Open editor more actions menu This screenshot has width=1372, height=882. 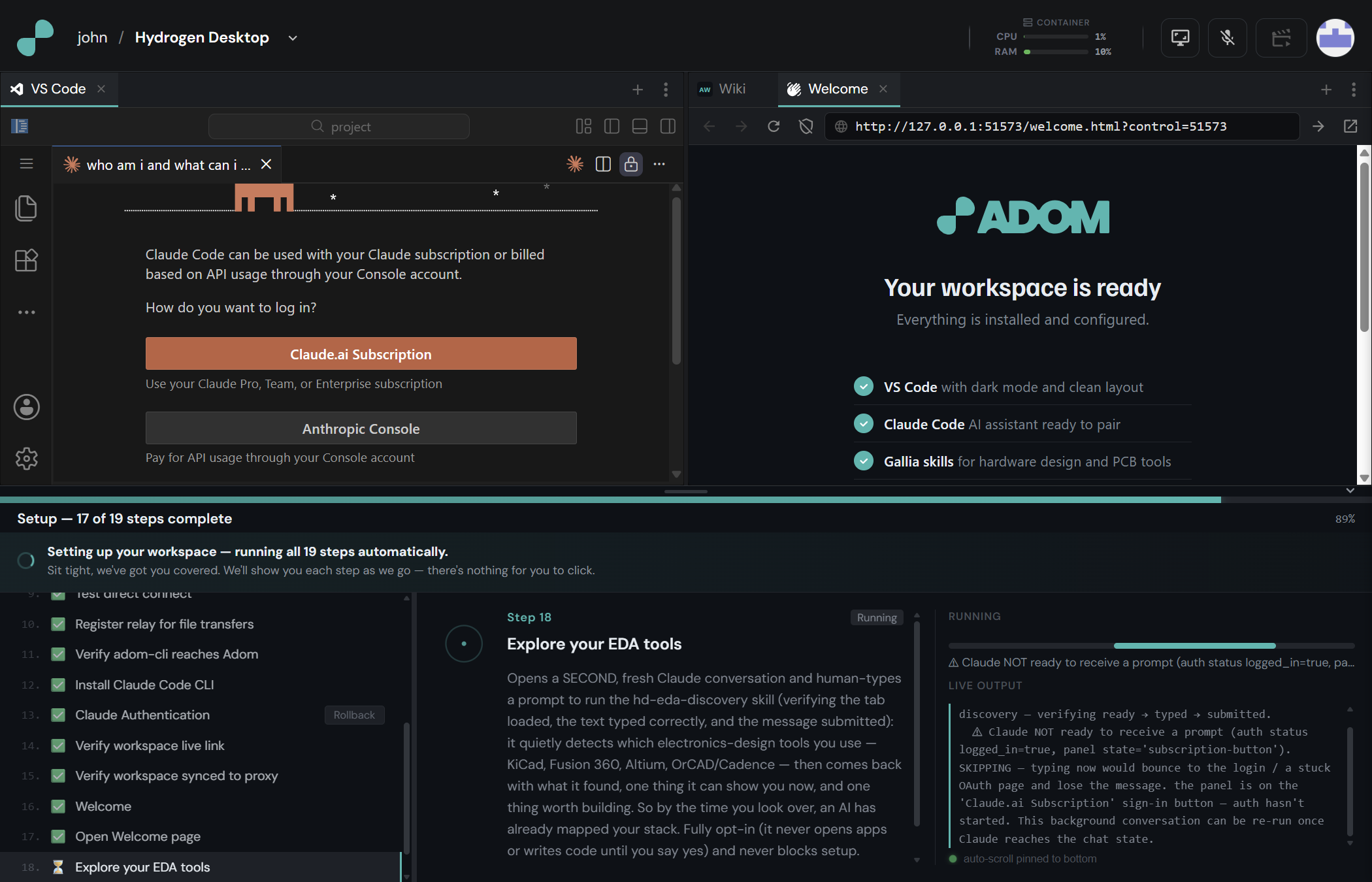tap(659, 164)
